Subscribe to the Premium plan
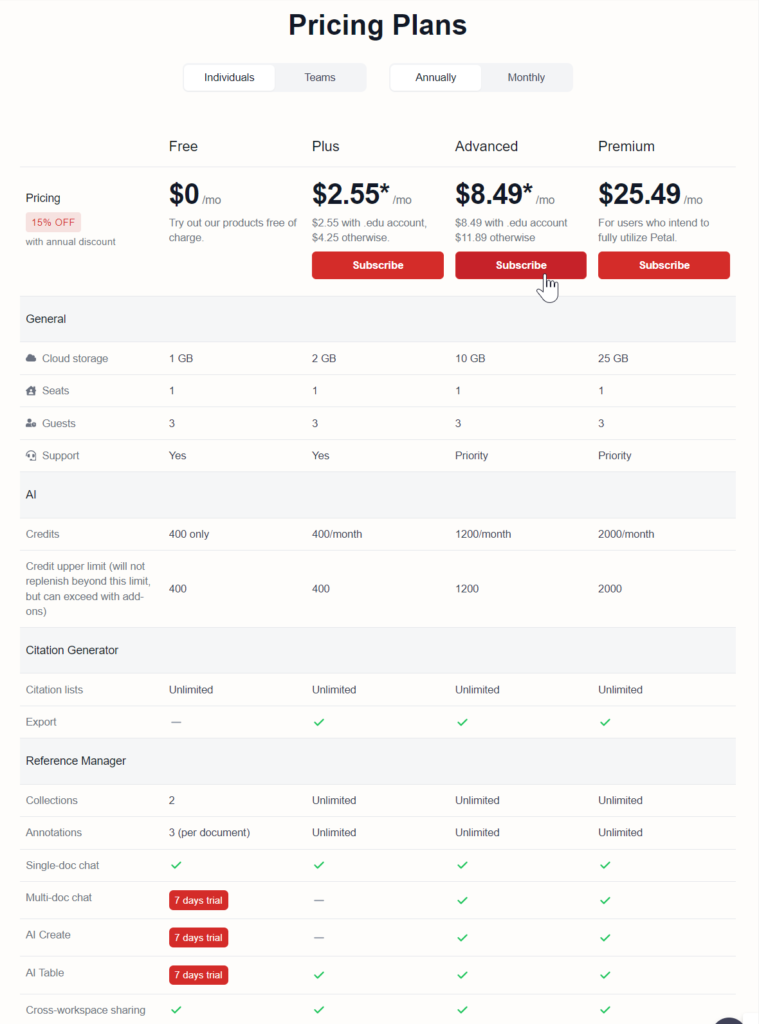 [664, 265]
